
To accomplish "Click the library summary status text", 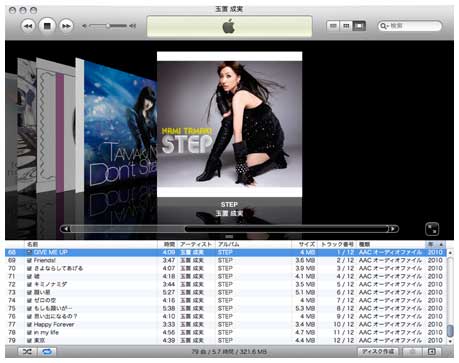I will [229, 352].
